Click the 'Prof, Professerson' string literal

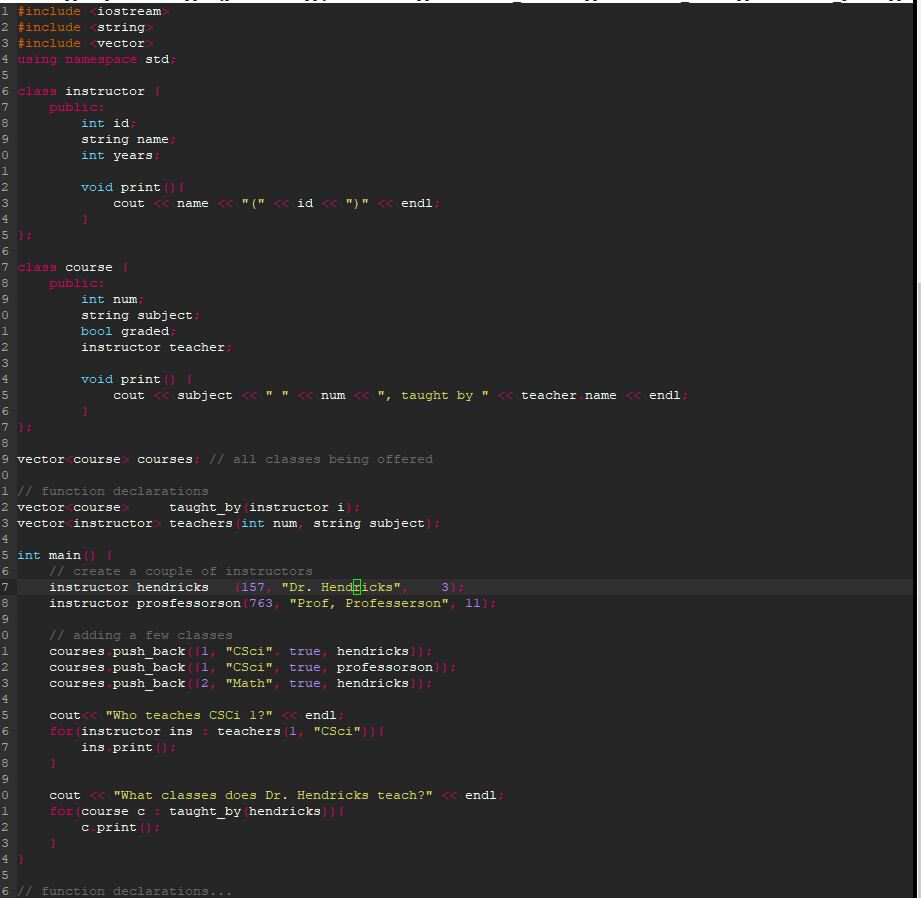pos(369,603)
